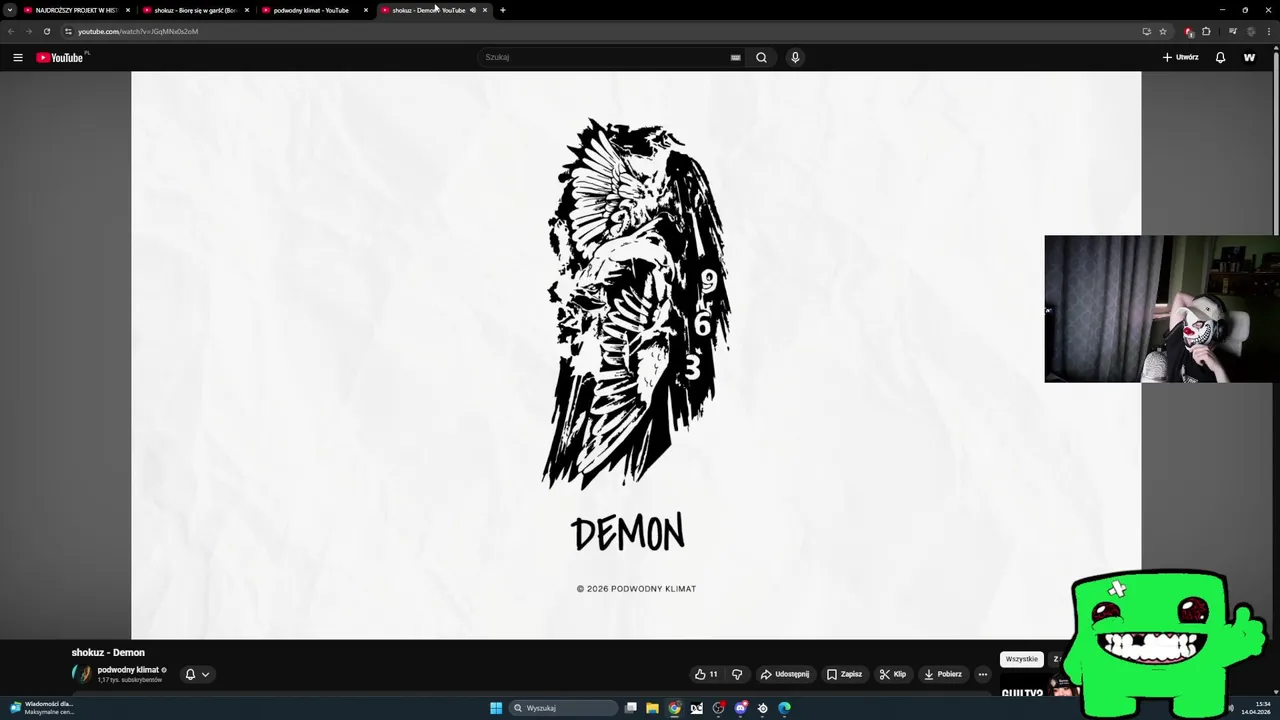This screenshot has width=1280, height=720.
Task: Select the 'Wszystkie' filter chip
Action: 1022,659
